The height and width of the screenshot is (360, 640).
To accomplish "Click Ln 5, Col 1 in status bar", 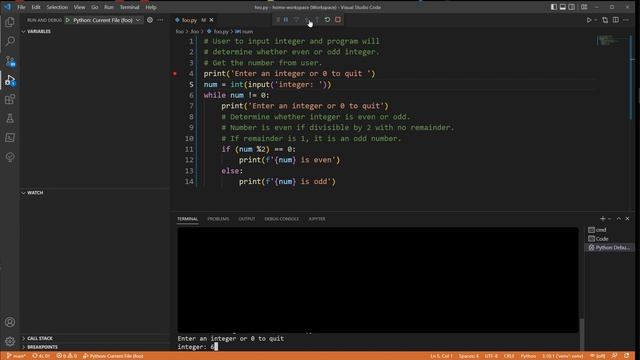I will [441, 356].
